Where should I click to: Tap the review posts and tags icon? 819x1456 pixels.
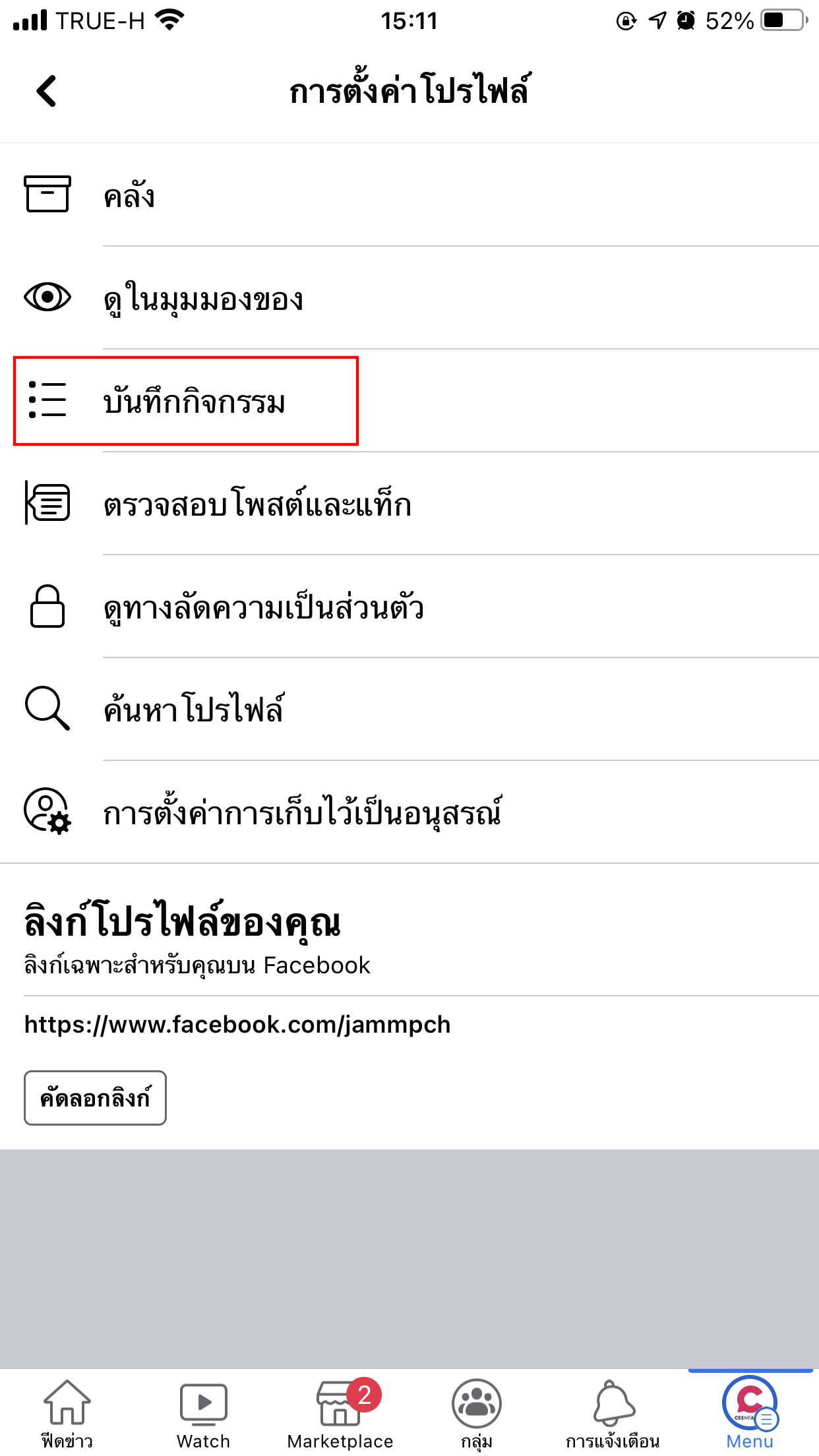click(47, 502)
